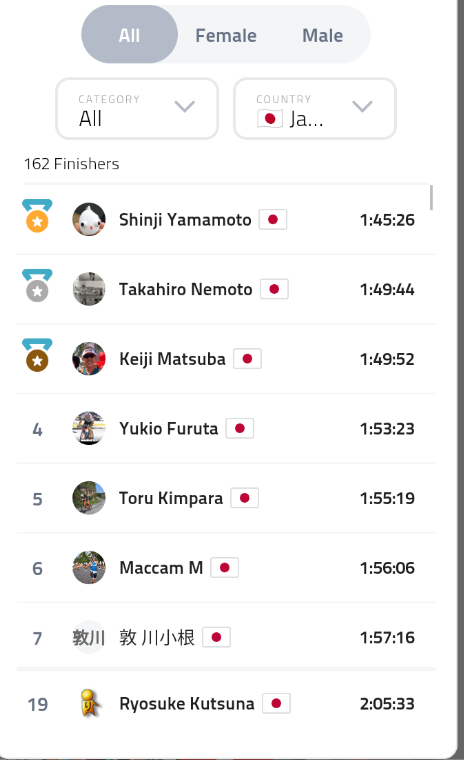Click Ryosuke Kutsuna's yellow figure avatar
The height and width of the screenshot is (760, 464).
89,703
